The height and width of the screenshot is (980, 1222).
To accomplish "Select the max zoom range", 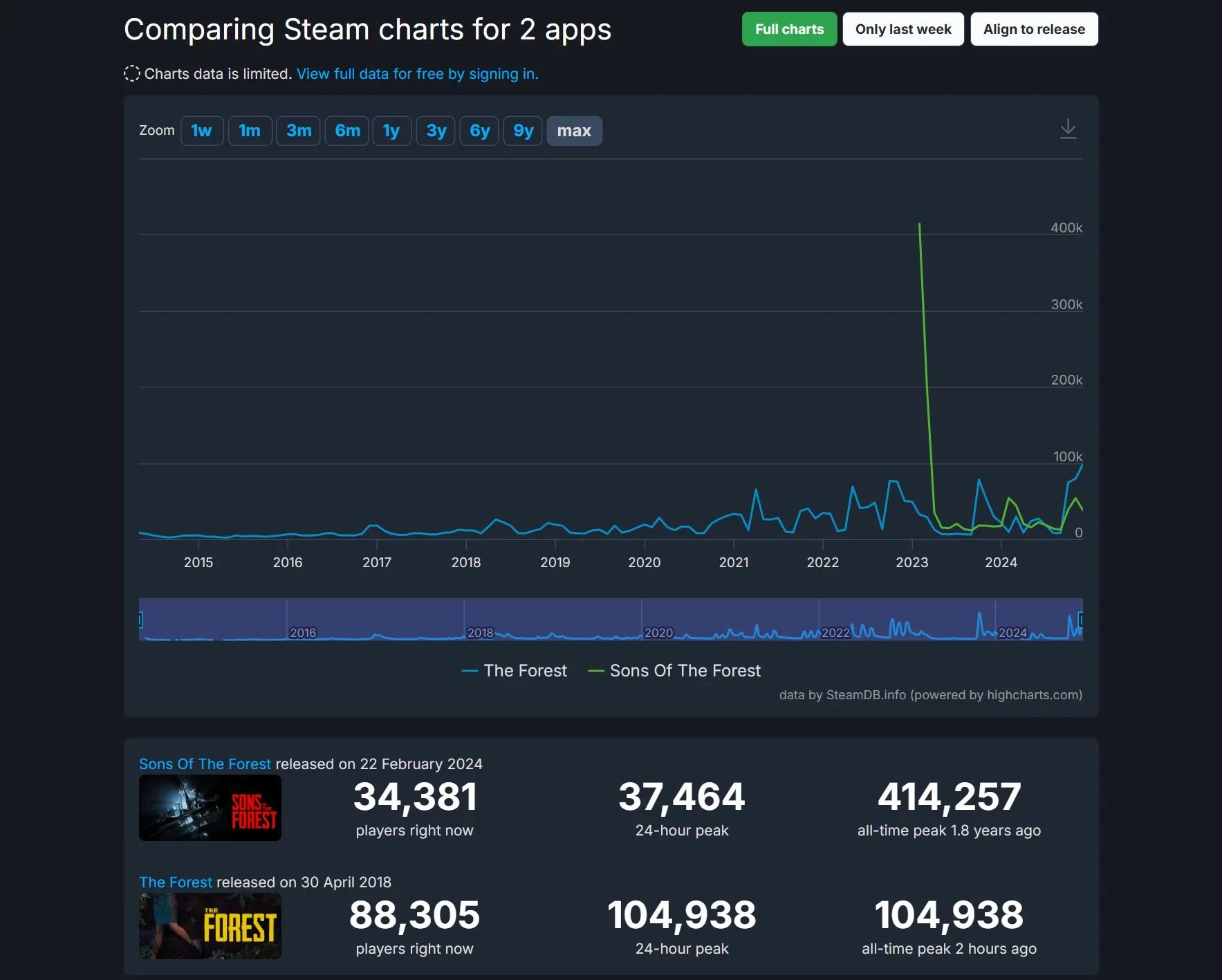I will pyautogui.click(x=574, y=131).
